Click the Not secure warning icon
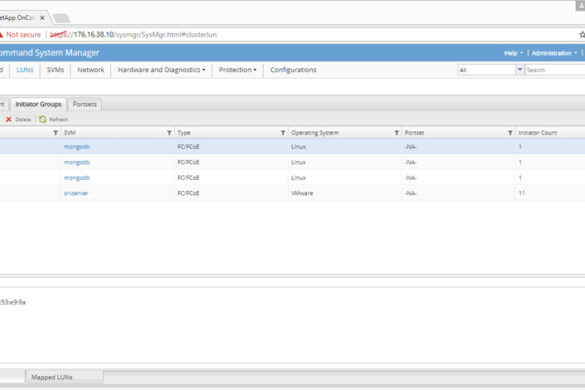The height and width of the screenshot is (390, 585). pos(1,34)
